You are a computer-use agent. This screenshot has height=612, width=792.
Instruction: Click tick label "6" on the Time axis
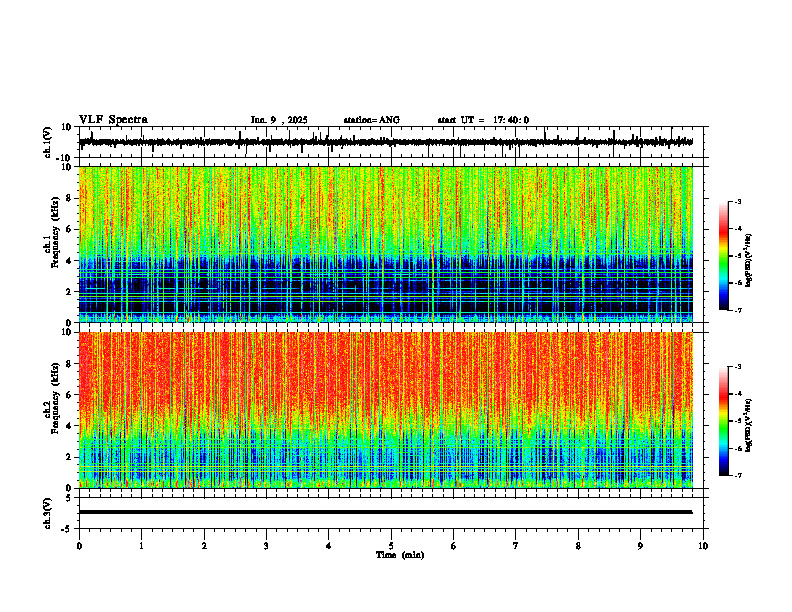point(454,546)
